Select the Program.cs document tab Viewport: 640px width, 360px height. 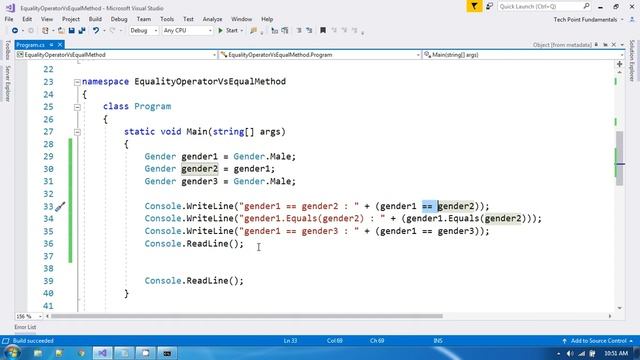pos(31,45)
